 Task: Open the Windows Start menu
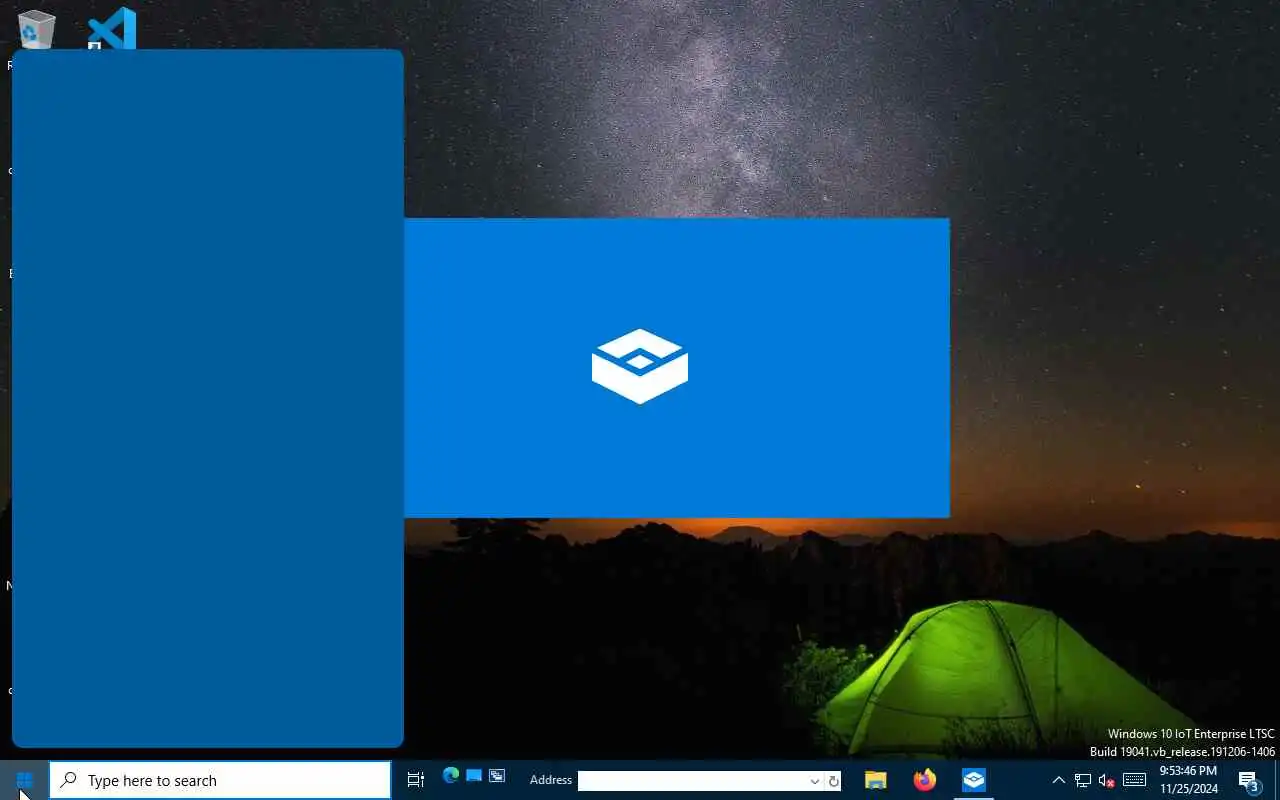[24, 780]
